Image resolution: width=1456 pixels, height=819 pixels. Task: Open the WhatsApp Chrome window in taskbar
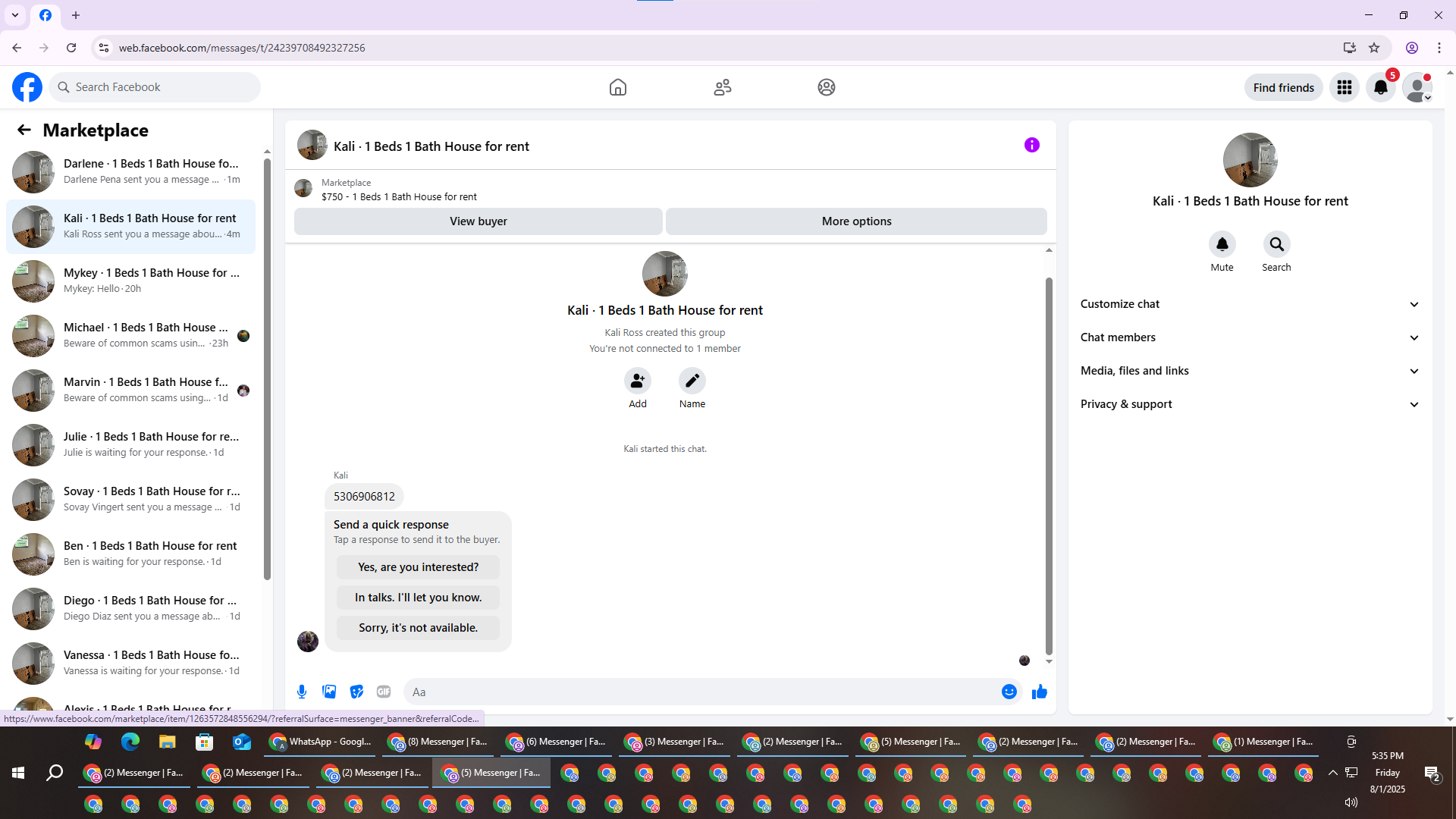pyautogui.click(x=322, y=742)
